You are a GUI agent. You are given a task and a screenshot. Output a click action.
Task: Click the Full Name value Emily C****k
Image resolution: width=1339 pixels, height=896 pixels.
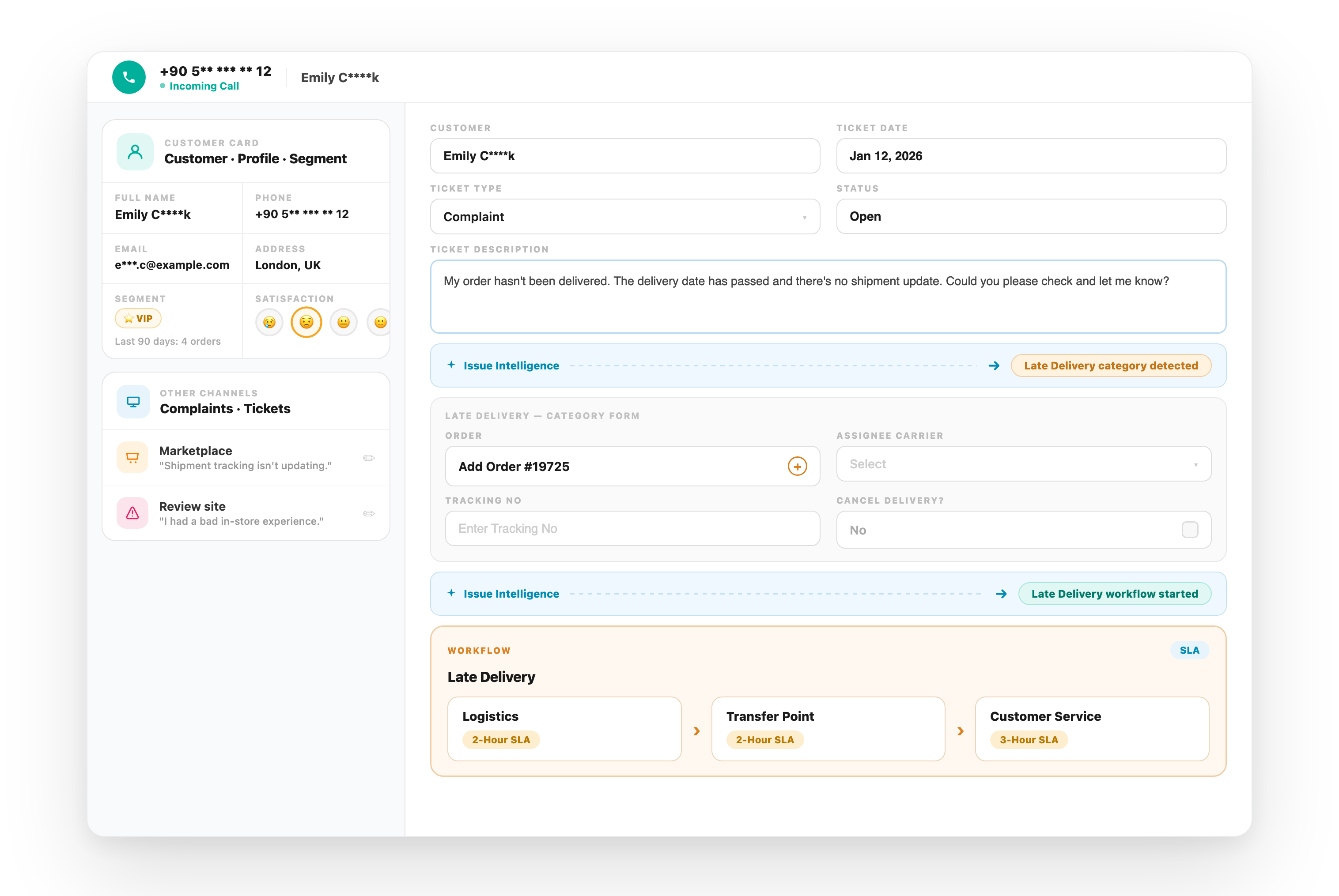153,214
